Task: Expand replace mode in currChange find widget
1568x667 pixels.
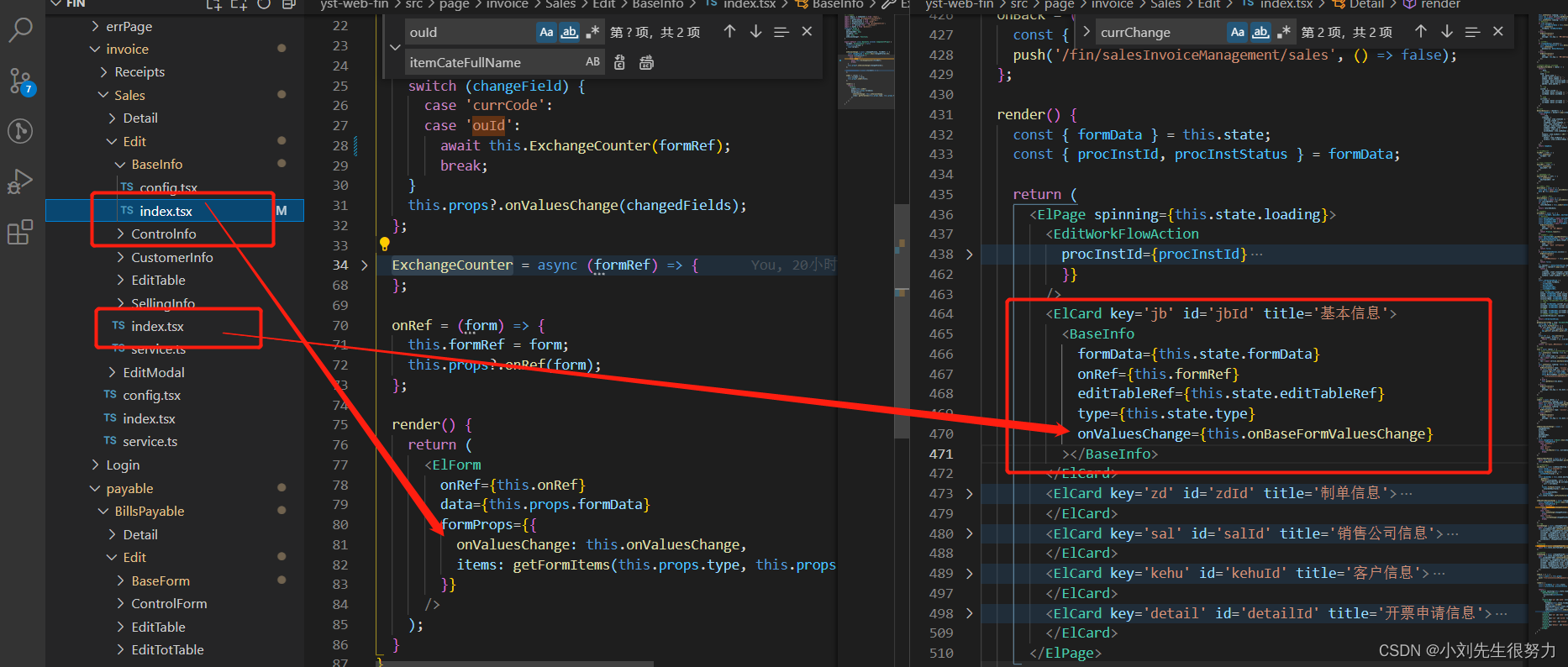Action: click(x=1086, y=32)
